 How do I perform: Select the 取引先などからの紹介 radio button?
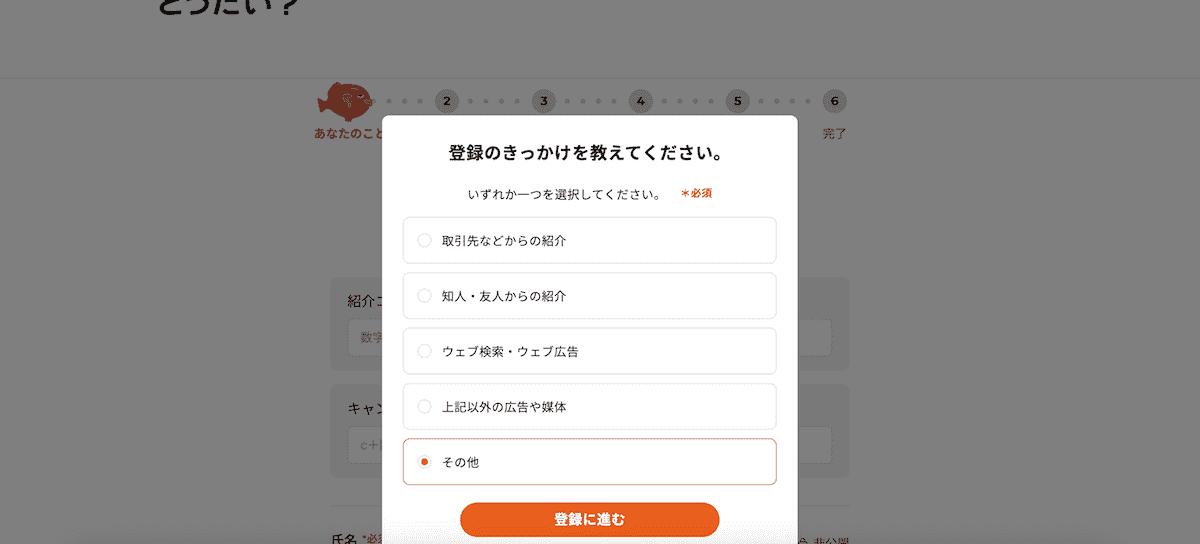[424, 240]
